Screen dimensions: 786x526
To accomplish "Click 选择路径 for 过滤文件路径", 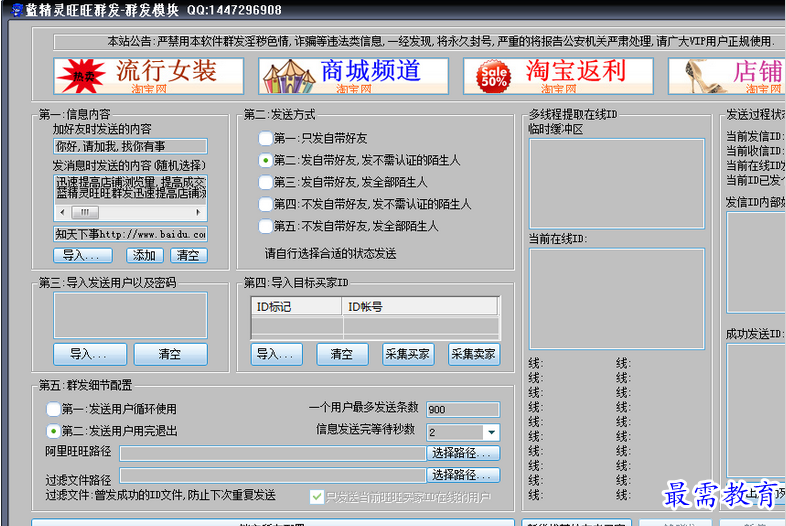I will [x=463, y=475].
